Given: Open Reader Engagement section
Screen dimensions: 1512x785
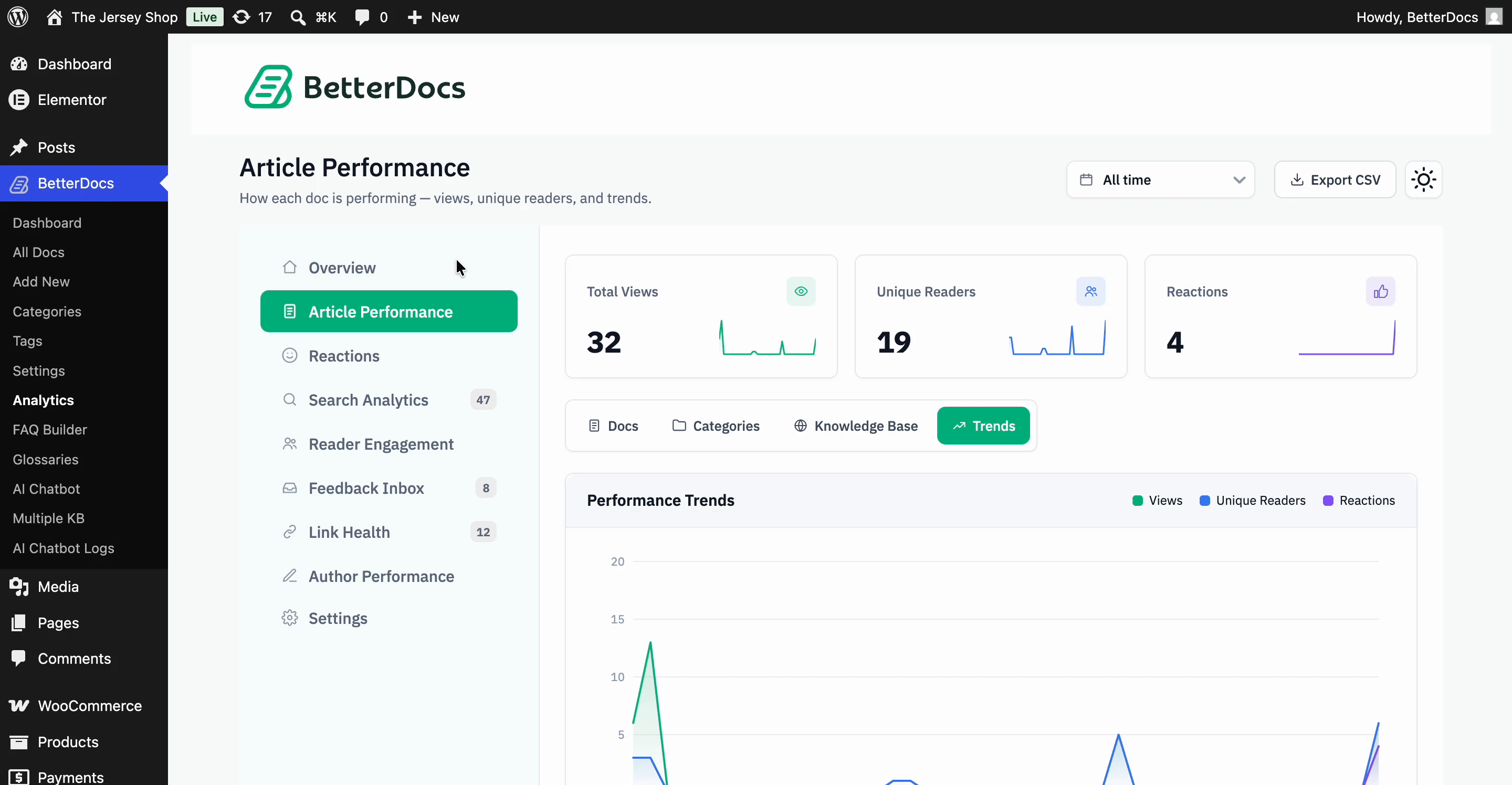Looking at the screenshot, I should point(388,443).
